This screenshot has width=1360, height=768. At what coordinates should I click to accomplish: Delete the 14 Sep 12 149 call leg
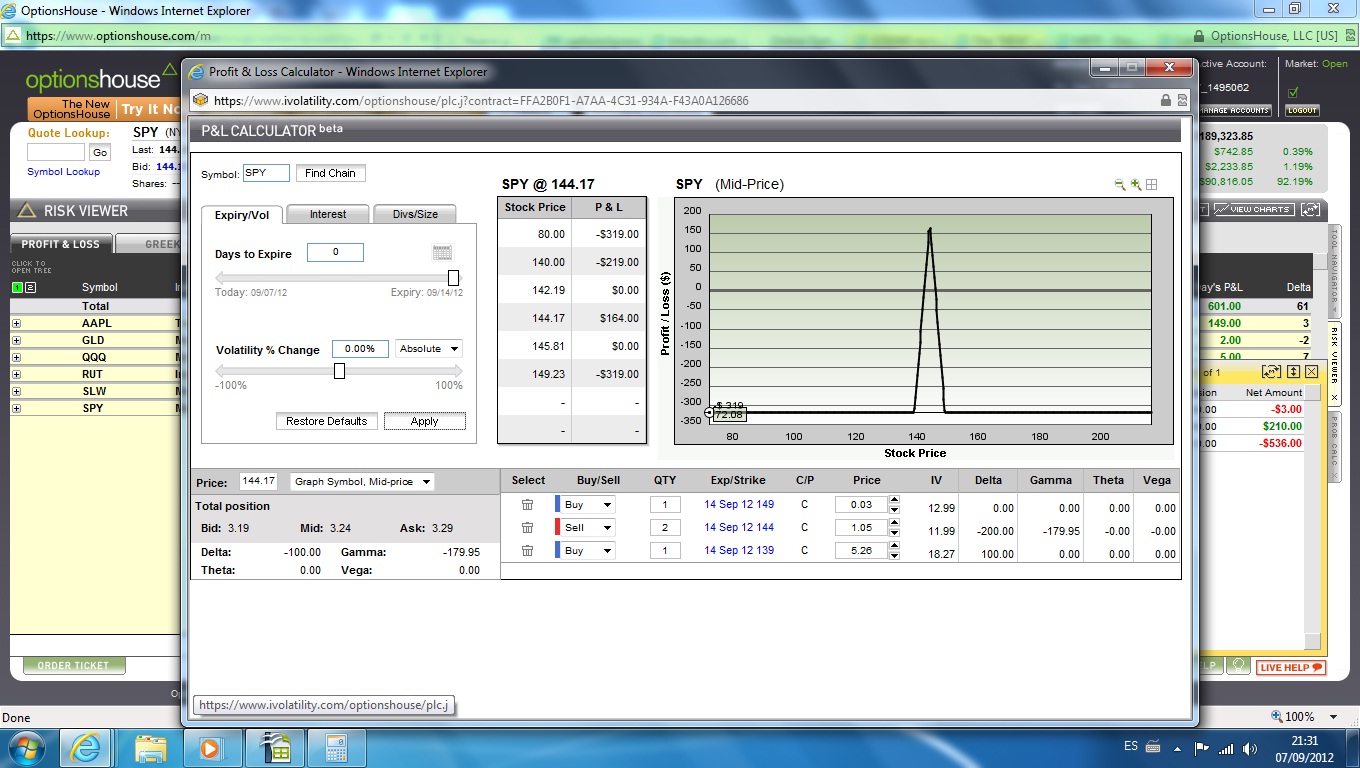528,505
